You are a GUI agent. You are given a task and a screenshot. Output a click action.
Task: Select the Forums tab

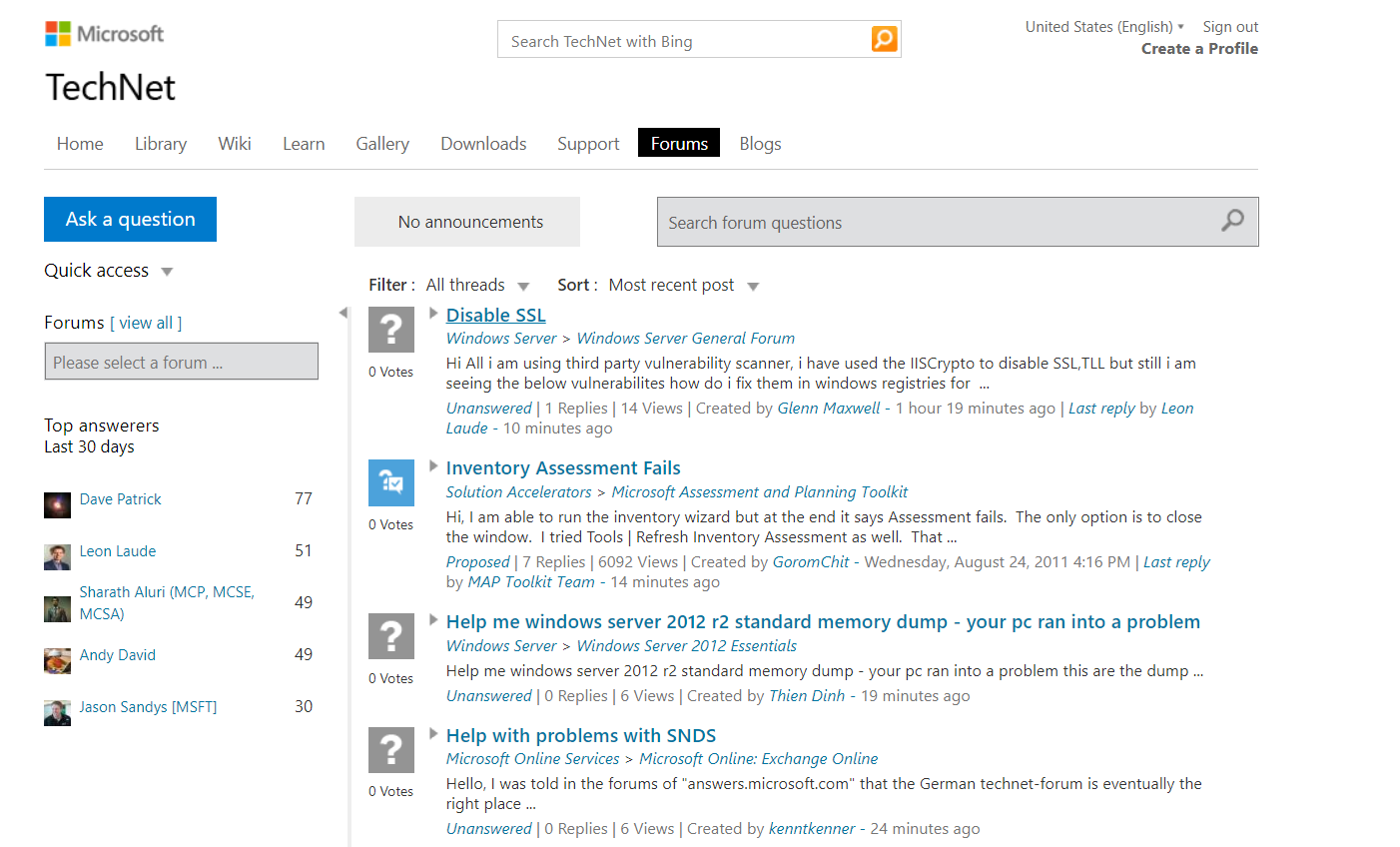point(679,143)
